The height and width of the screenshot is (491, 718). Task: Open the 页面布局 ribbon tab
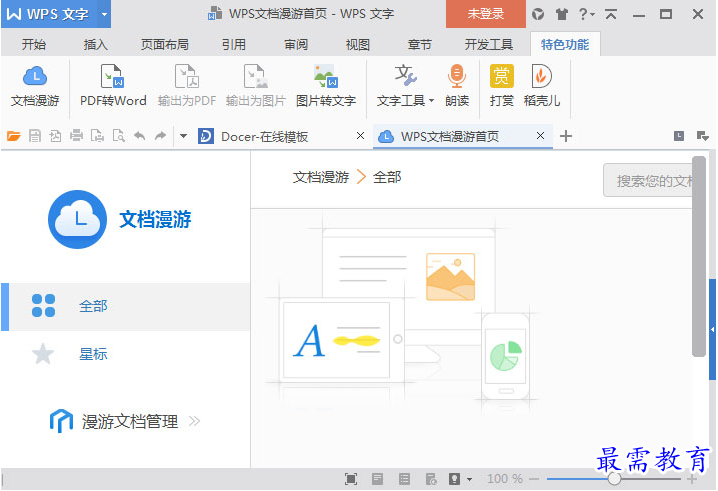(164, 44)
